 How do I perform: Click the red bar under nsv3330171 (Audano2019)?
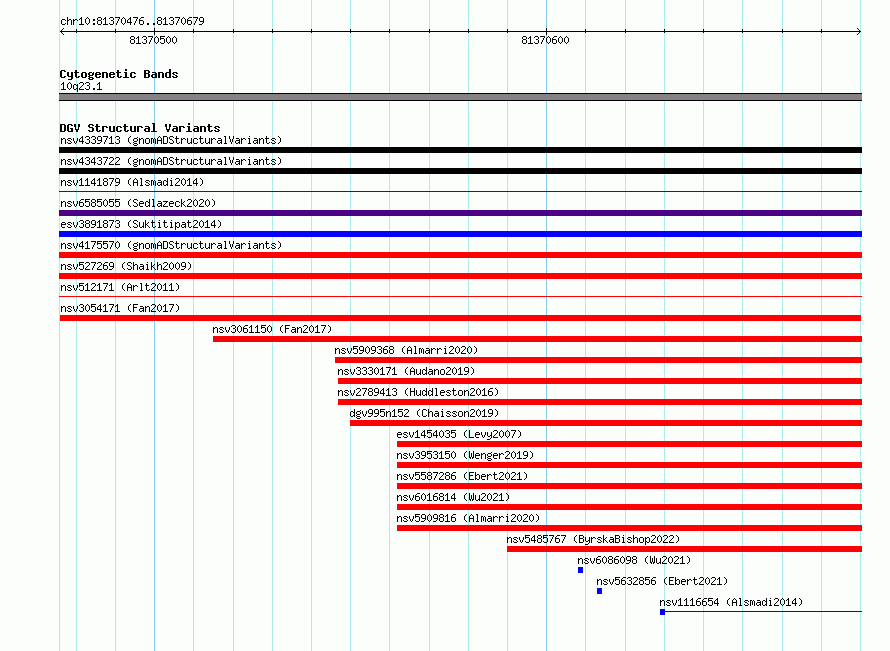(600, 381)
